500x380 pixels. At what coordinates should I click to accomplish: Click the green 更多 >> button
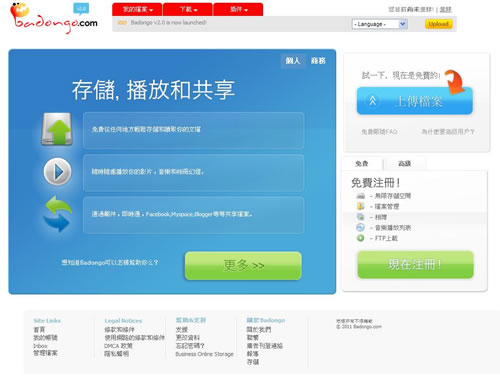[243, 265]
